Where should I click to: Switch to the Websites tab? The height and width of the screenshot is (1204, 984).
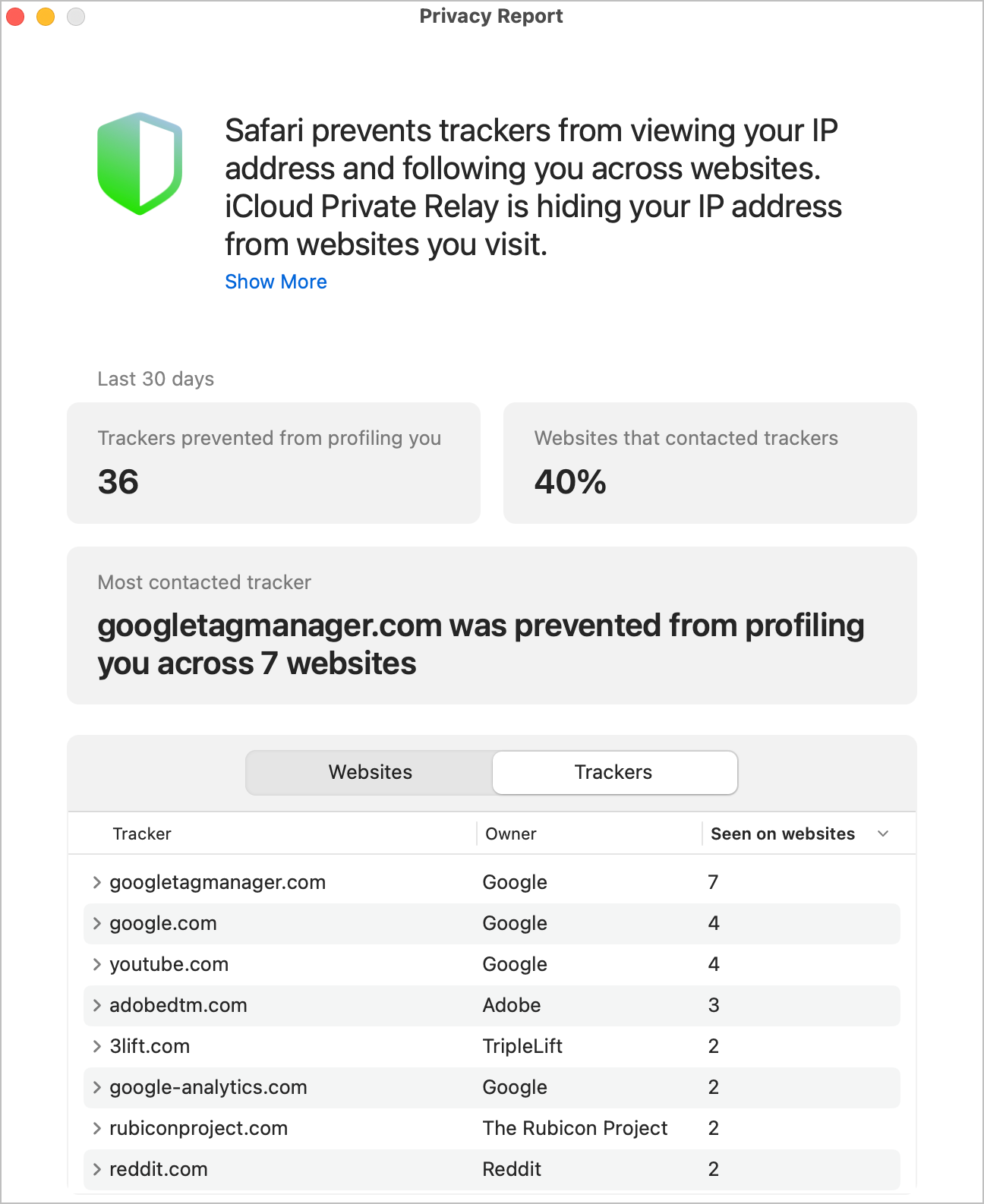point(370,772)
